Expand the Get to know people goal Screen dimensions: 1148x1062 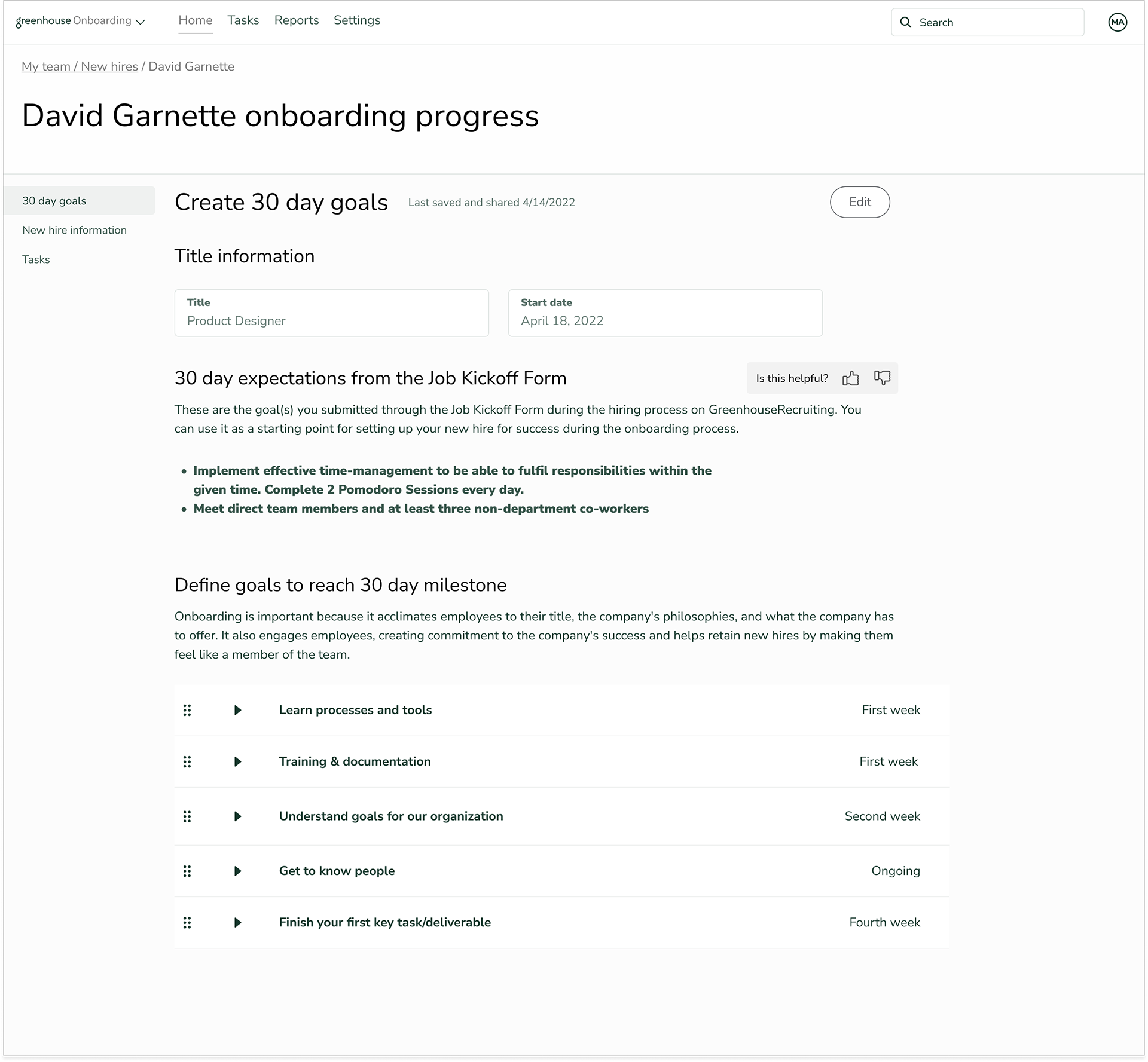coord(237,871)
